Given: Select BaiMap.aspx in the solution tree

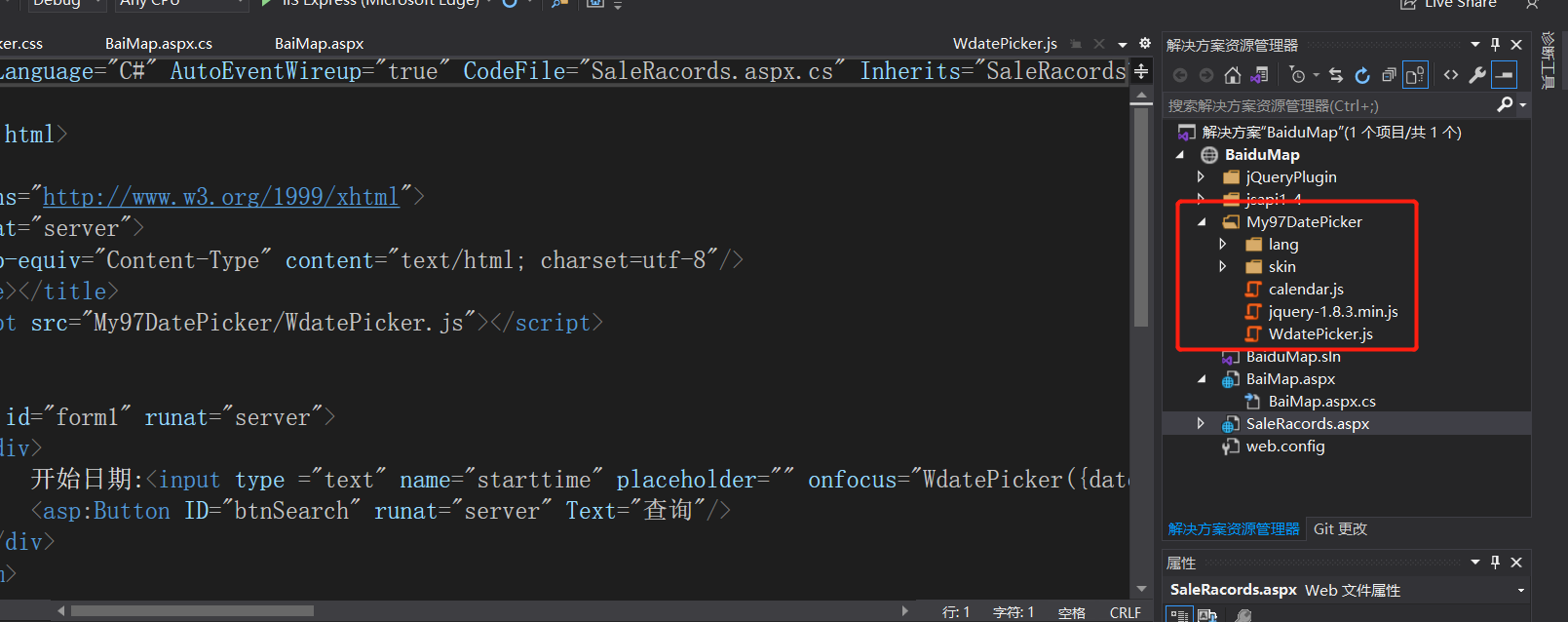Looking at the screenshot, I should pyautogui.click(x=1290, y=378).
